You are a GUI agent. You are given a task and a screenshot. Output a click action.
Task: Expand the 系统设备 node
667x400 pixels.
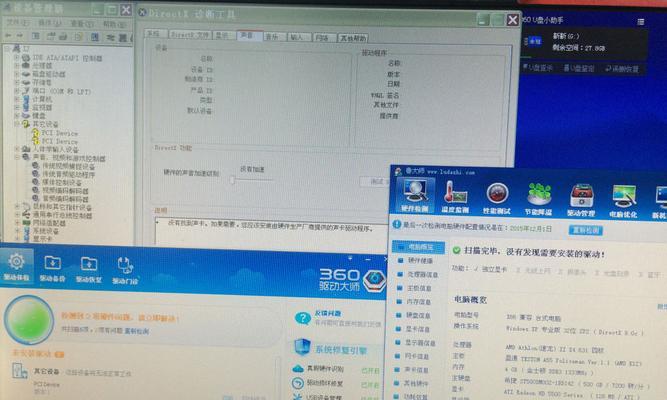[17, 231]
